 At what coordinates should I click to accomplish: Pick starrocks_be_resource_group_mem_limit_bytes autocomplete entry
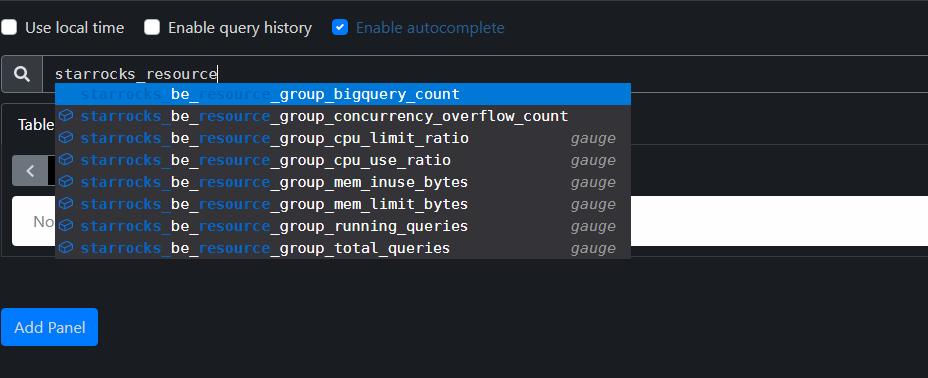coord(343,204)
